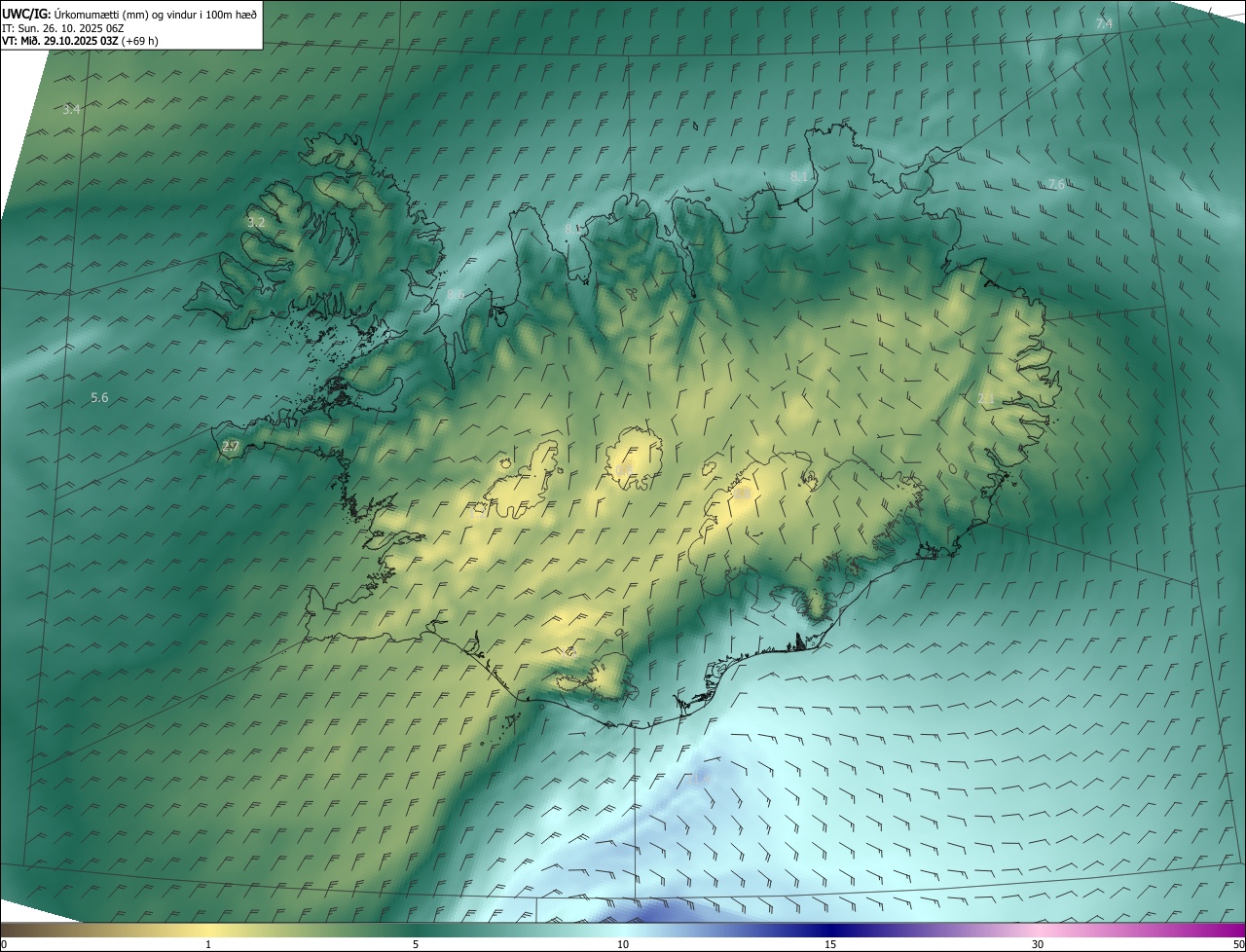Click the 5.6 value label over the sea

tap(99, 398)
